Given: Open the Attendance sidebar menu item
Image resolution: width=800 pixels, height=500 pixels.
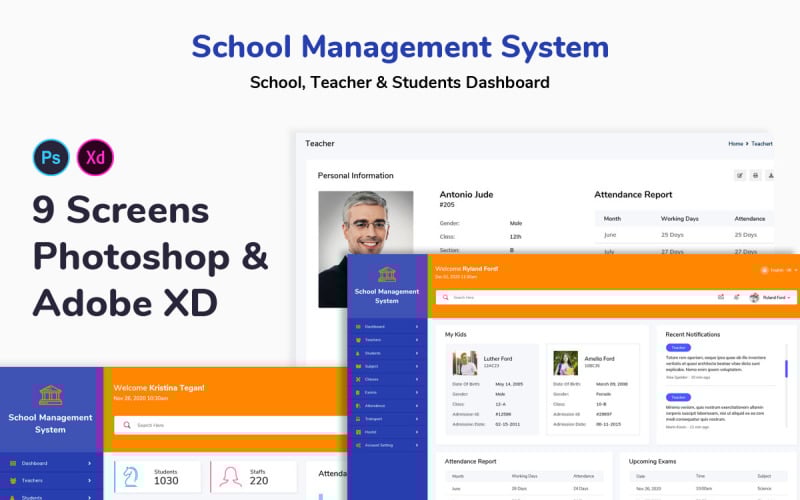Looking at the screenshot, I should (x=386, y=406).
